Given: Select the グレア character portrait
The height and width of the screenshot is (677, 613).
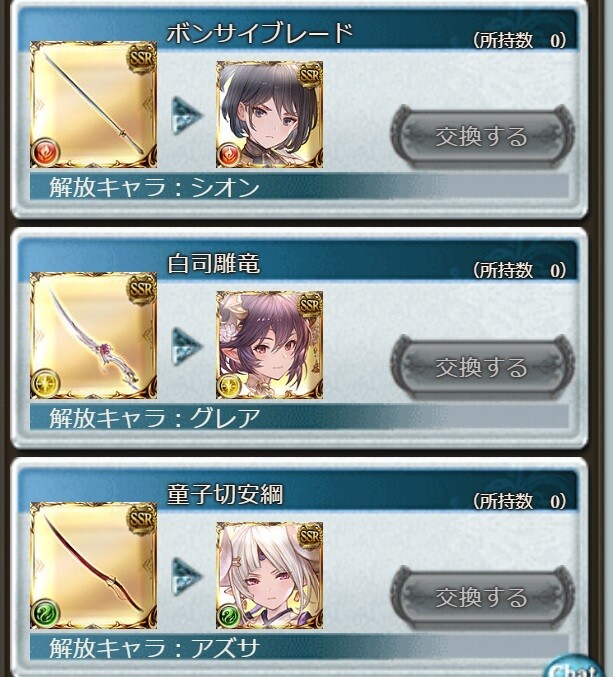Looking at the screenshot, I should [269, 345].
